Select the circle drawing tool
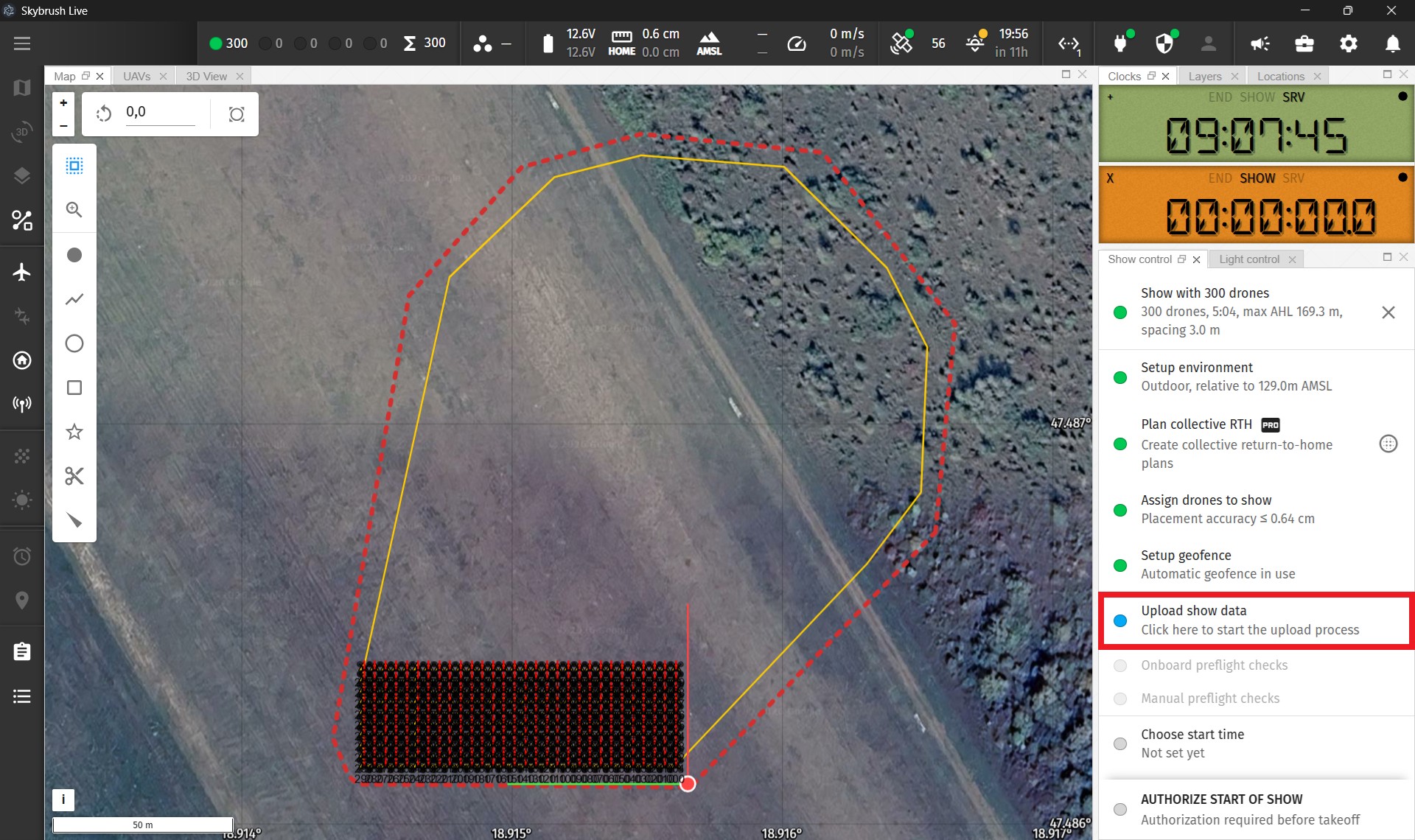The image size is (1415, 840). (74, 343)
